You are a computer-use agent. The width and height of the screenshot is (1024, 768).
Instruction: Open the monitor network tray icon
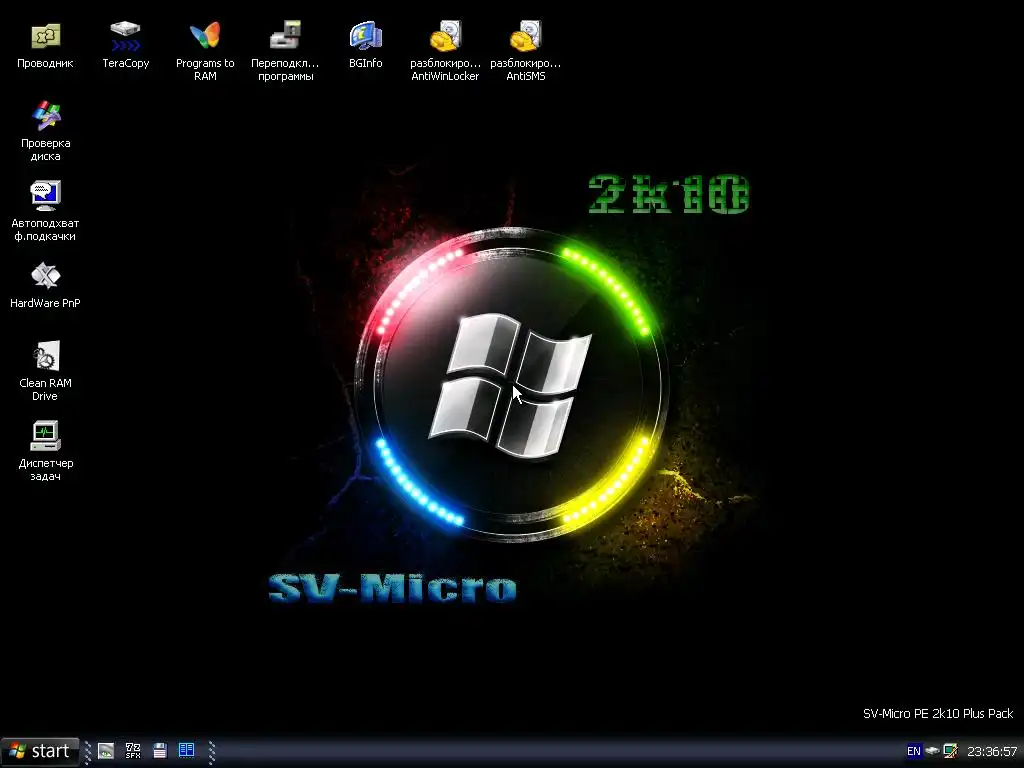tap(950, 751)
